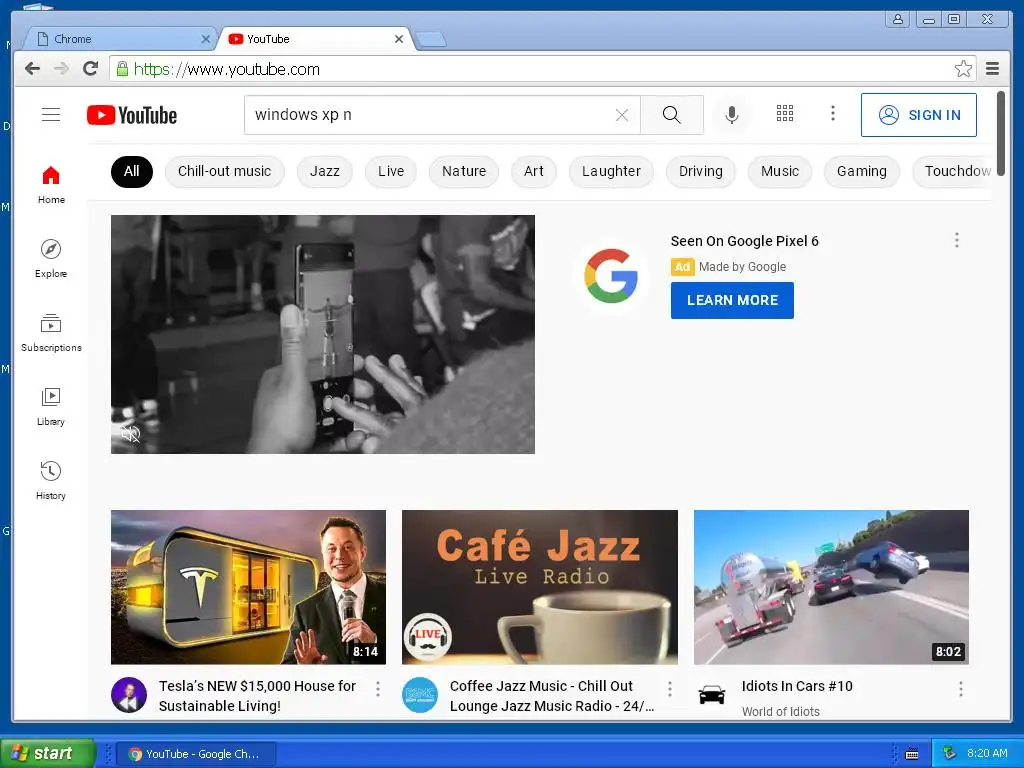Click the Coffee Jazz channel avatar

pos(420,695)
